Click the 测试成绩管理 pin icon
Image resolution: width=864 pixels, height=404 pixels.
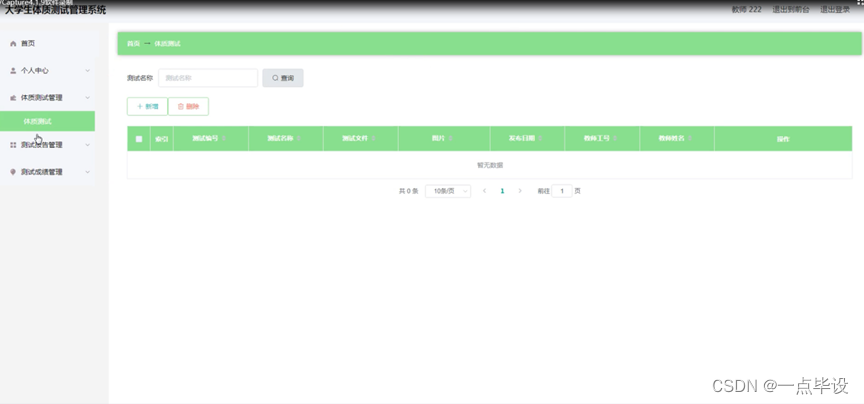pyautogui.click(x=13, y=172)
